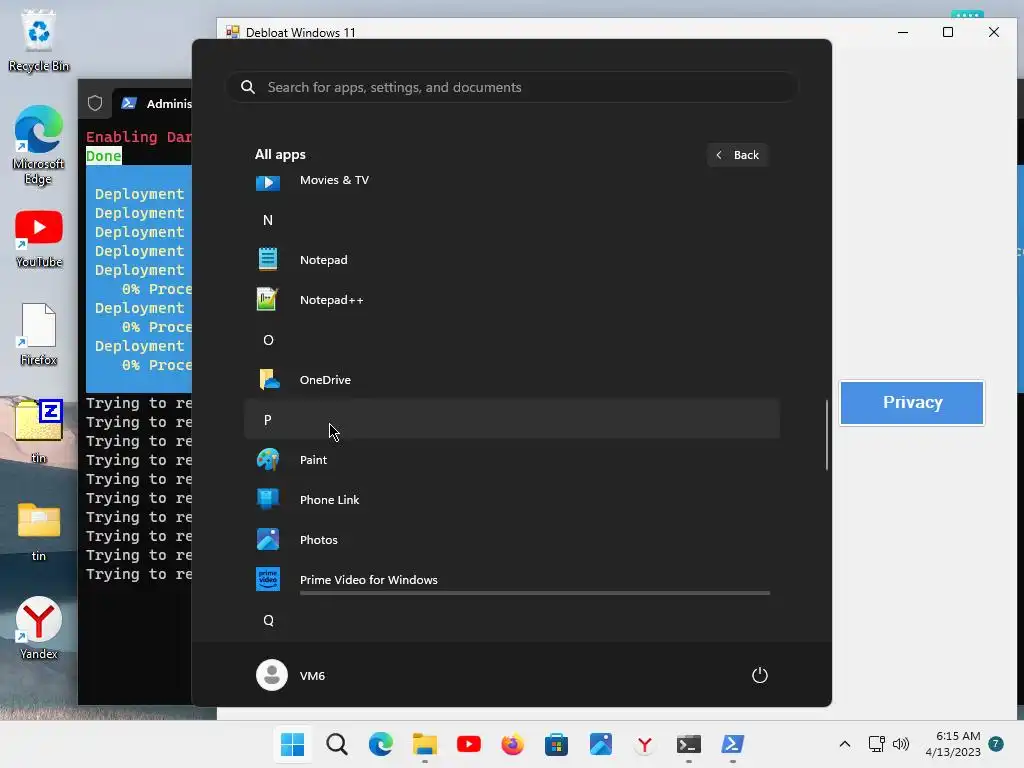Viewport: 1024px width, 768px height.
Task: Select the Microsoft Edge desktop shortcut
Action: tap(39, 145)
